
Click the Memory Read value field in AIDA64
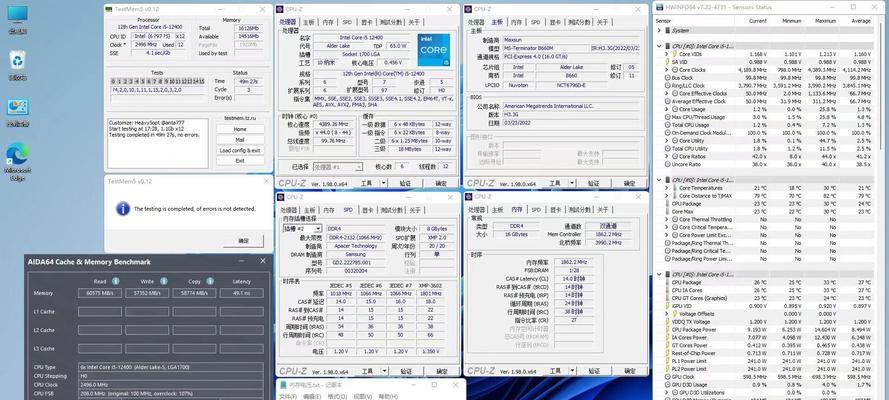[x=99, y=293]
